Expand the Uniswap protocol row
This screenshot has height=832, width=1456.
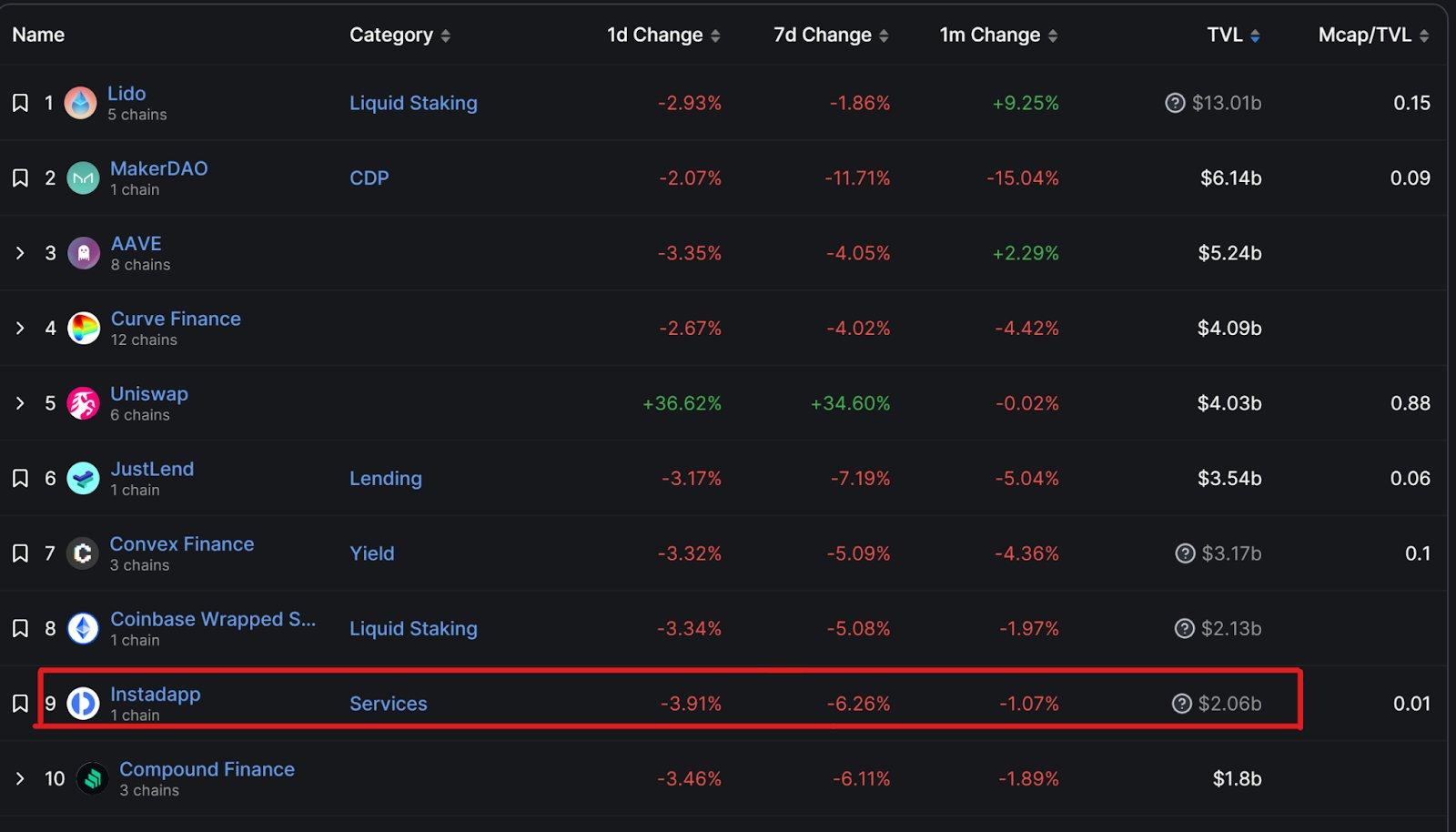point(20,403)
